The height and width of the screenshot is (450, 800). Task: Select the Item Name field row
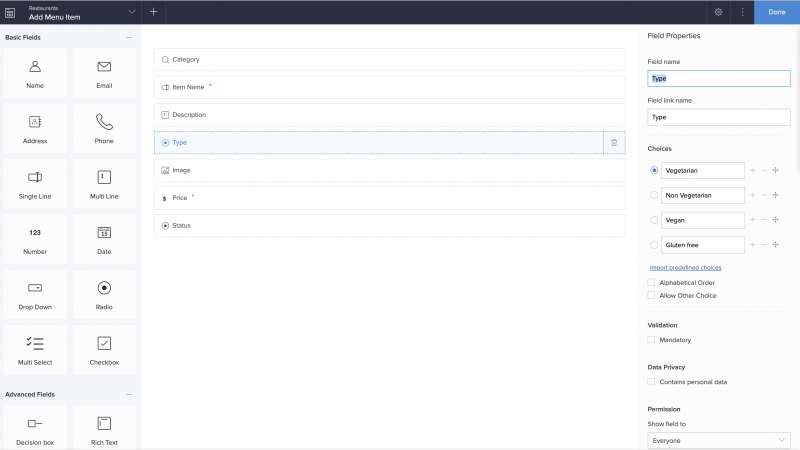tap(390, 87)
